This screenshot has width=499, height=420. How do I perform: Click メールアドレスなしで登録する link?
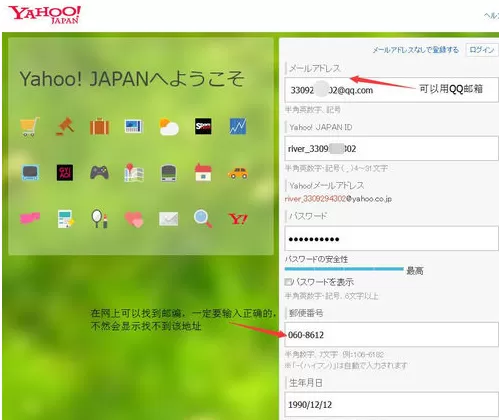(x=415, y=50)
